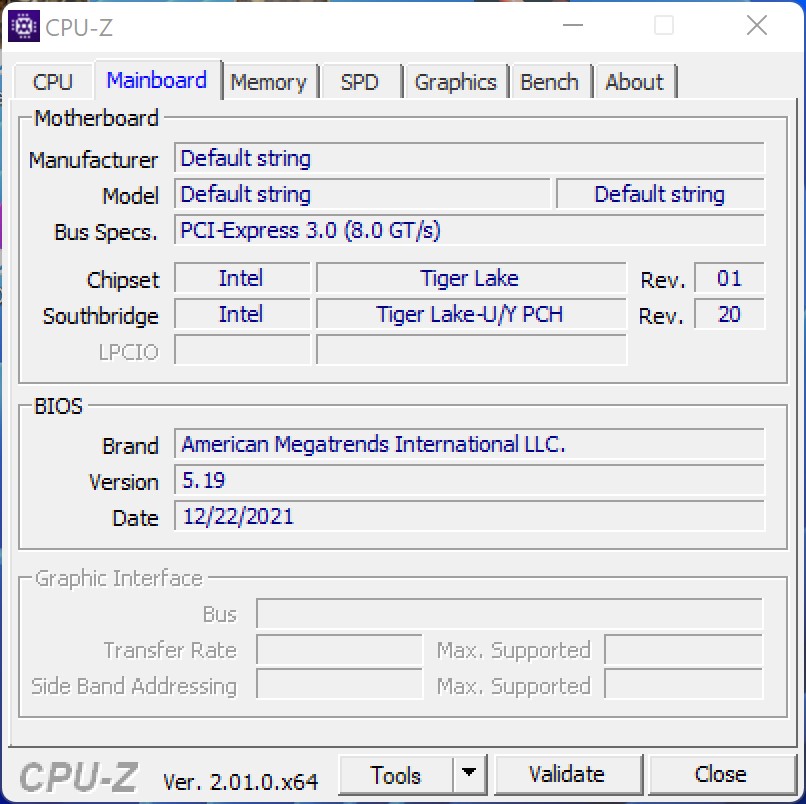Screen dimensions: 806x804
Task: Click the Validate button
Action: [567, 774]
